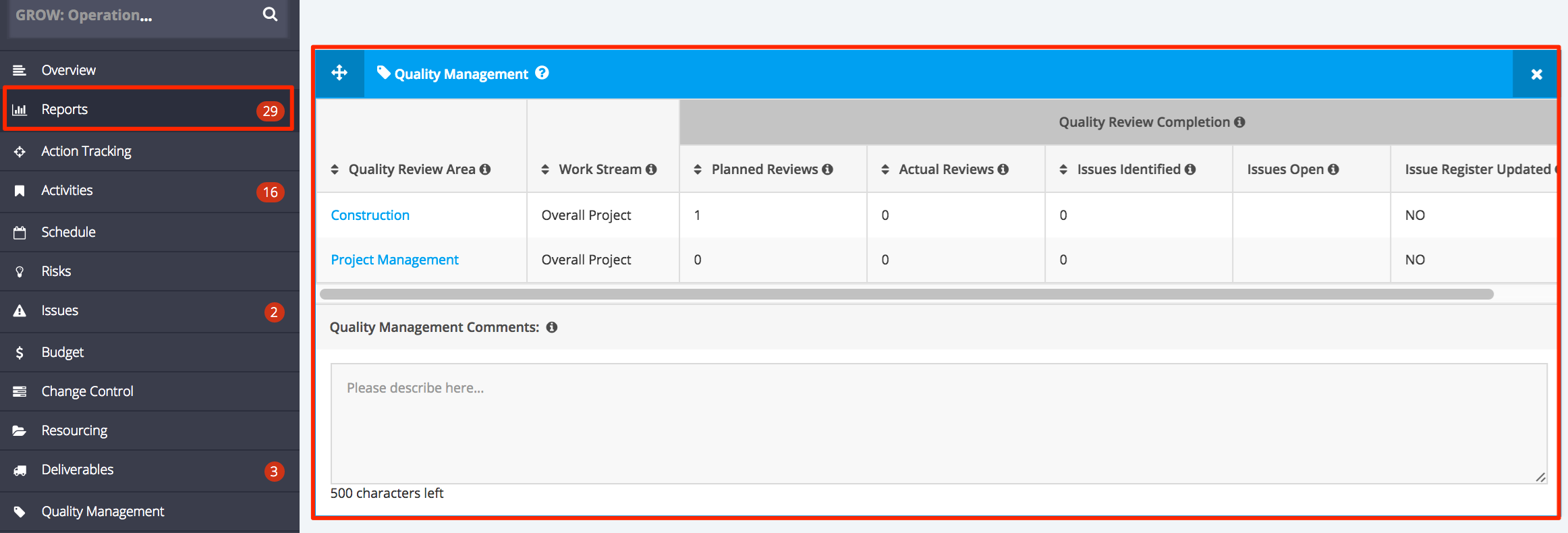Click the info icon beside Work Stream header
1568x533 pixels.
(x=651, y=169)
